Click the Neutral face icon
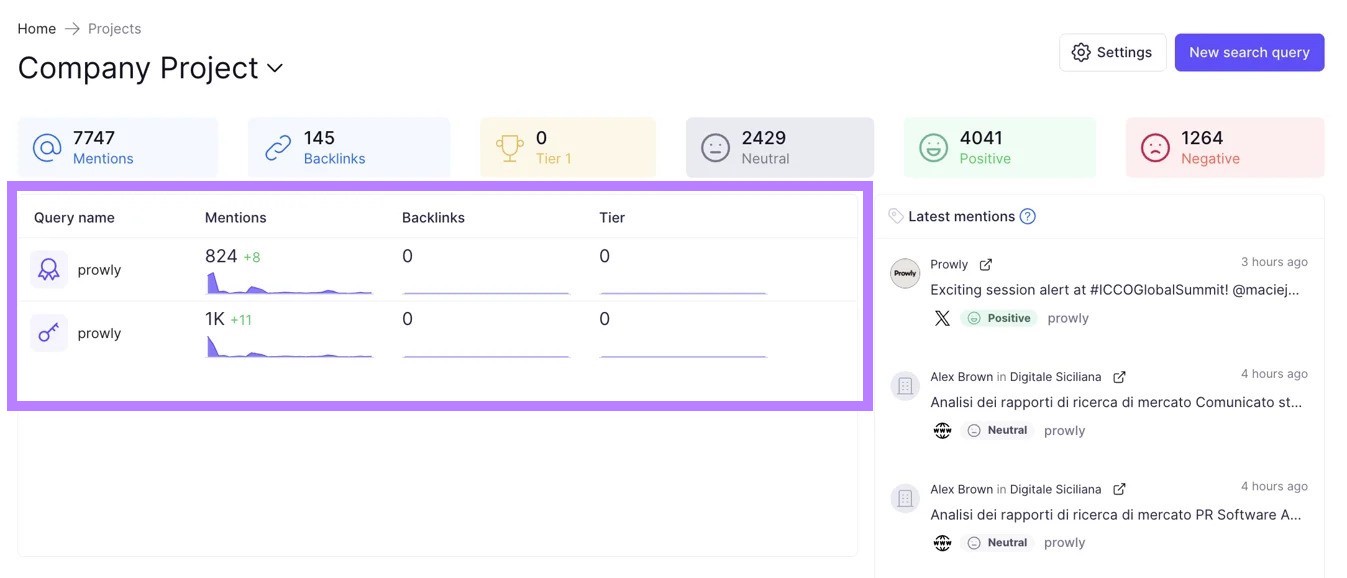The height and width of the screenshot is (578, 1347). [x=714, y=146]
